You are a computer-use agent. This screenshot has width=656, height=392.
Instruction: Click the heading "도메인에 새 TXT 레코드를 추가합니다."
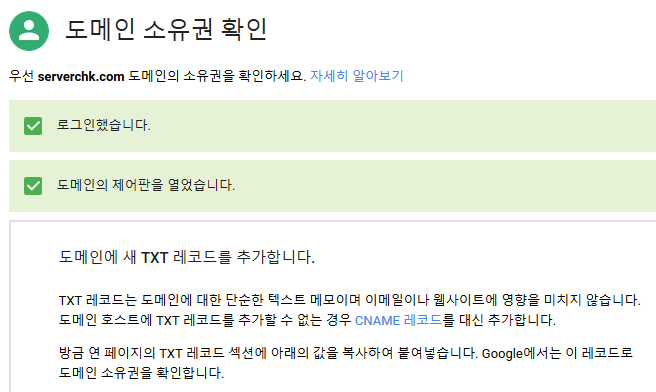coord(187,257)
